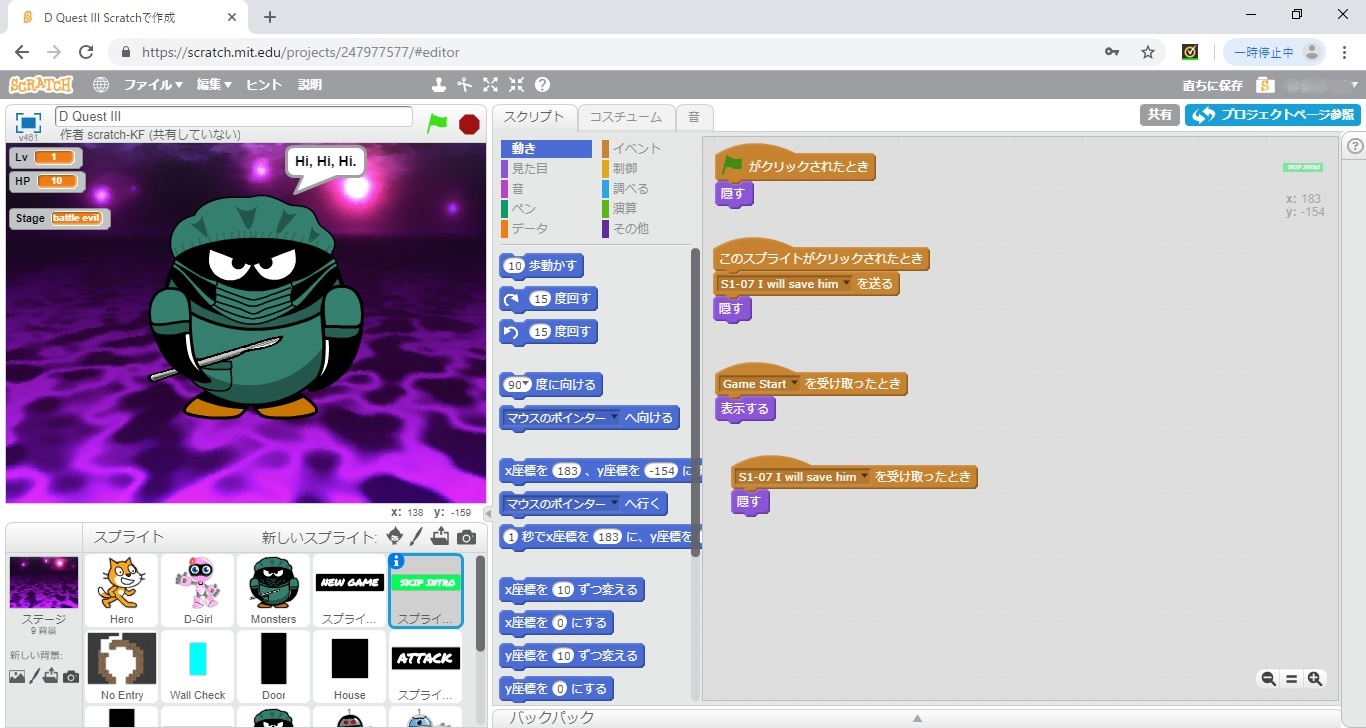
Task: Select the データ block category
Action: click(x=529, y=229)
